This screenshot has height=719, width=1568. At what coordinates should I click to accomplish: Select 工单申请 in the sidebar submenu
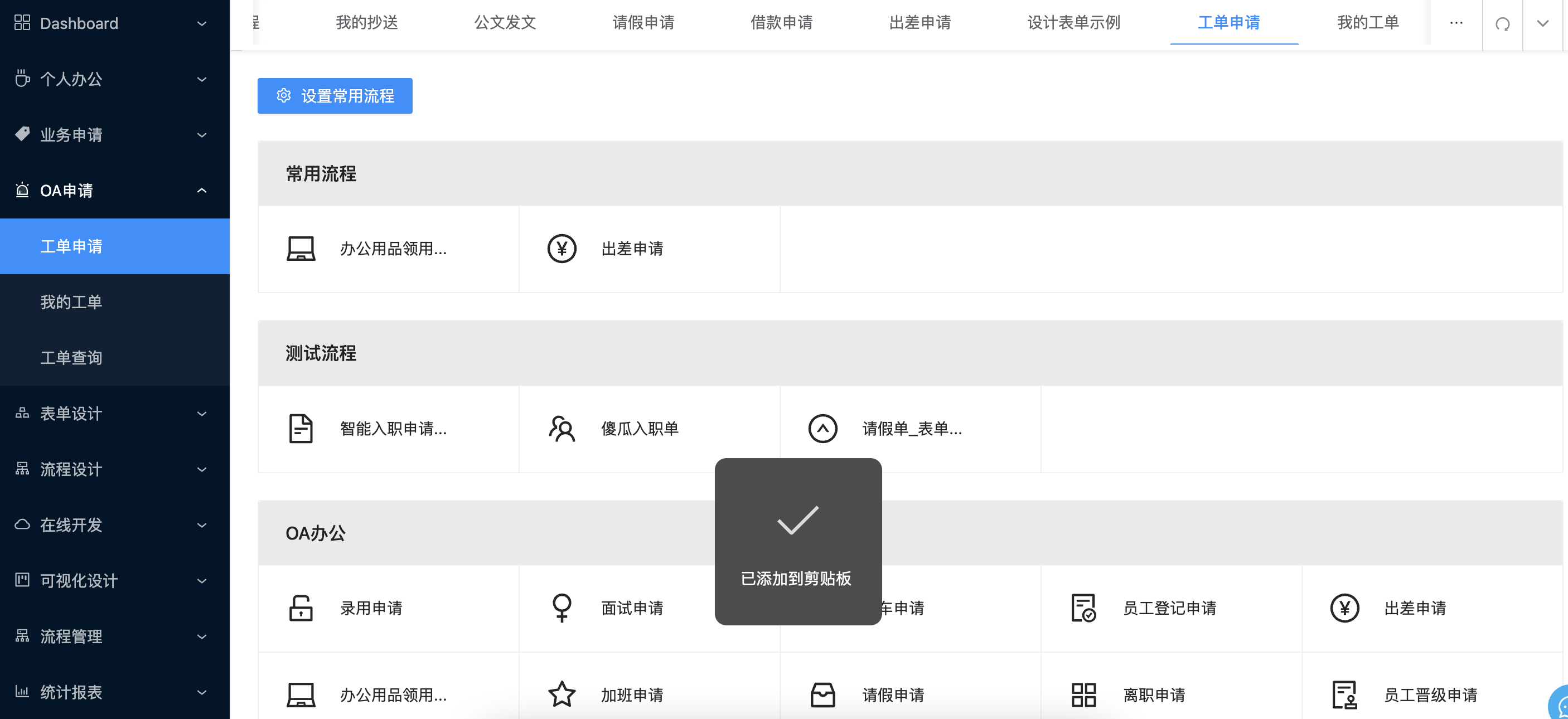click(x=114, y=246)
